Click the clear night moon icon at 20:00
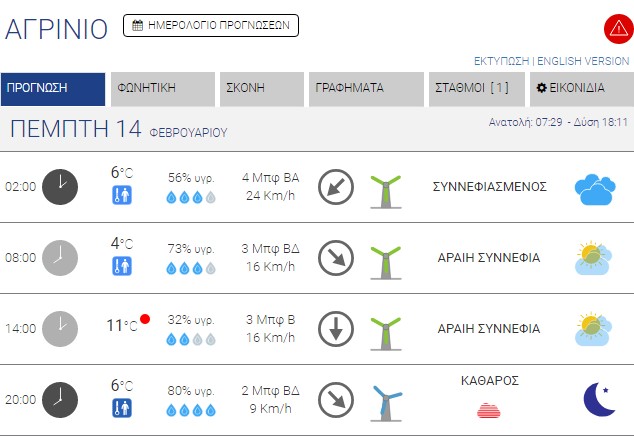Screen dimensions: 634x436 tap(599, 399)
